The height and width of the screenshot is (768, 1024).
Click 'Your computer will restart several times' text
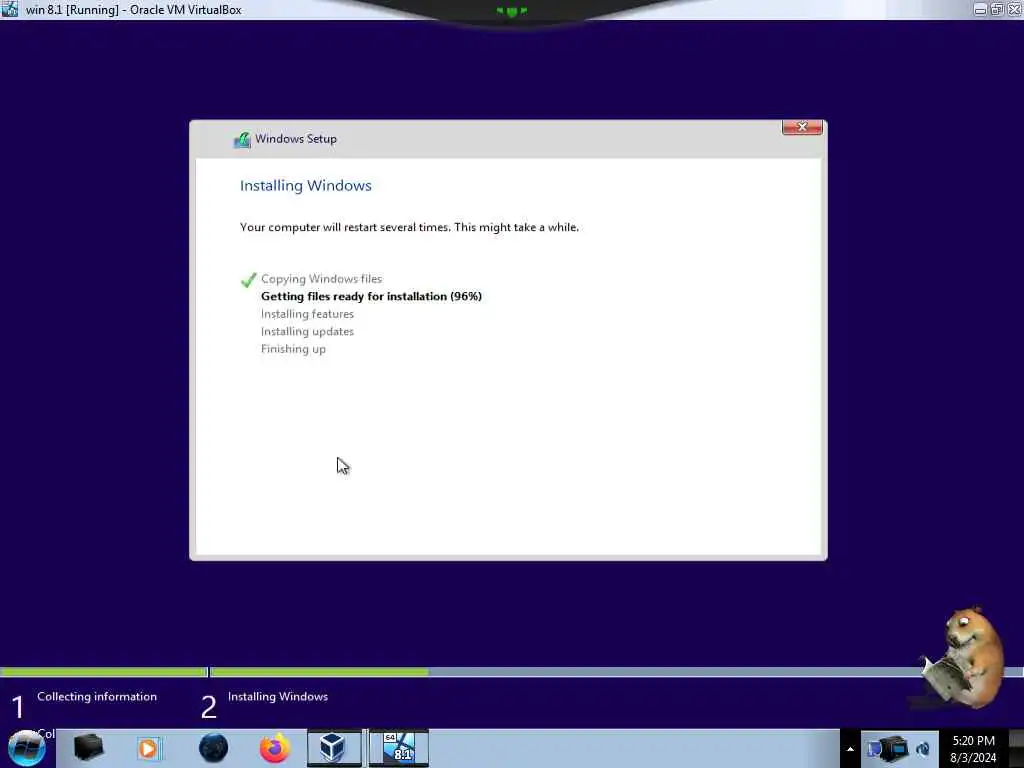coord(409,227)
